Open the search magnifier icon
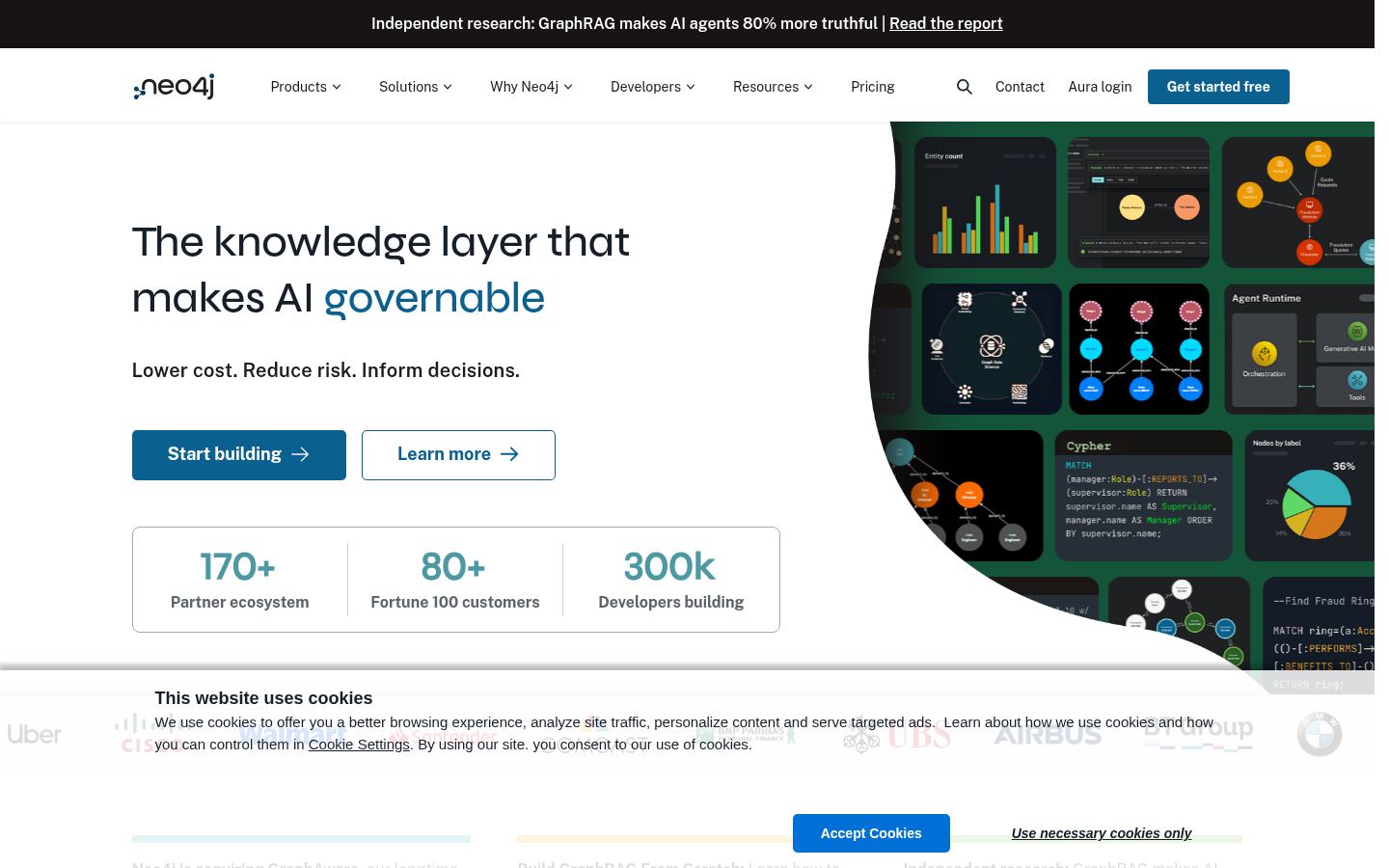The height and width of the screenshot is (868, 1389). 964,87
